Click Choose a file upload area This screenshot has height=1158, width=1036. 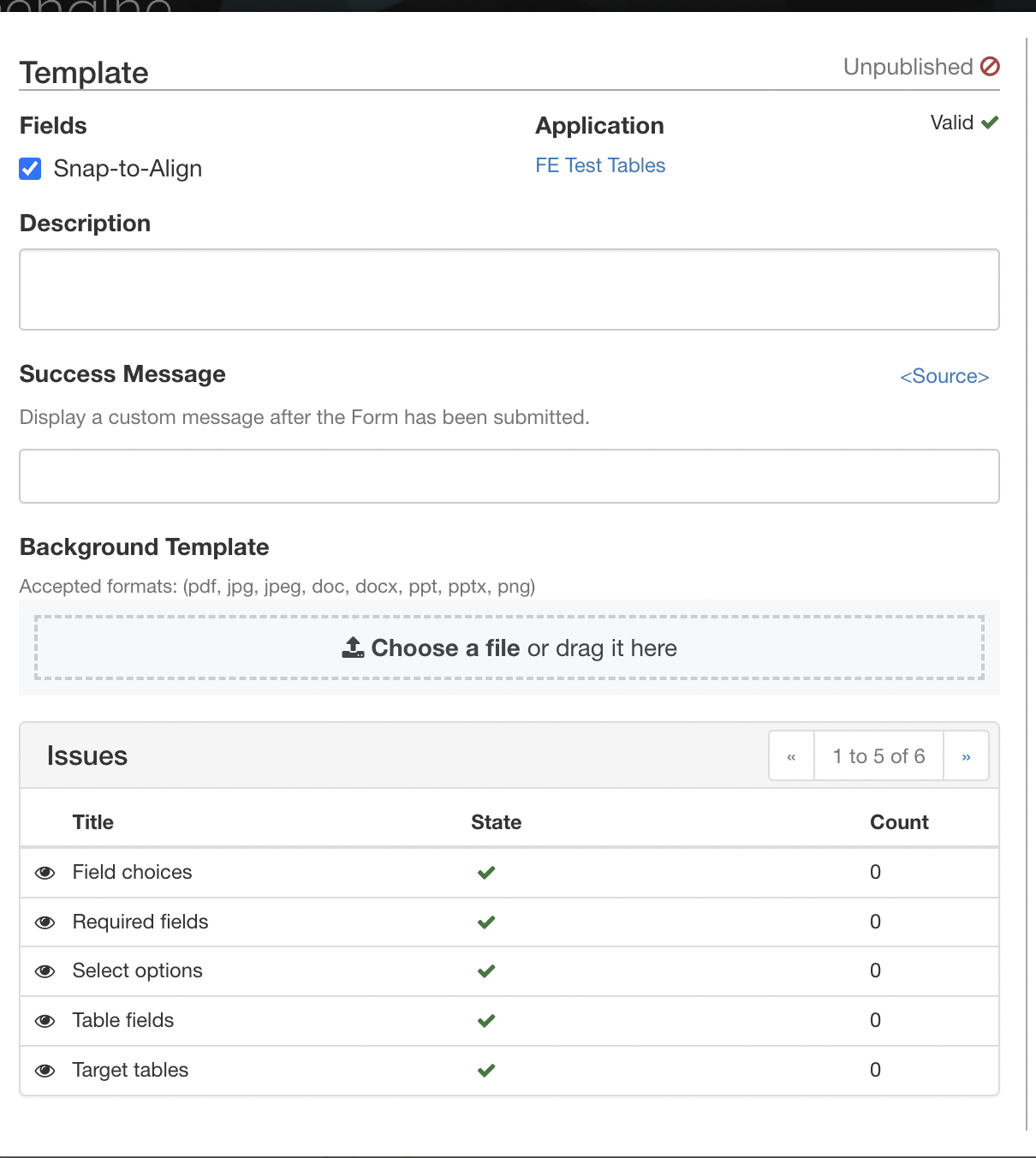point(509,648)
